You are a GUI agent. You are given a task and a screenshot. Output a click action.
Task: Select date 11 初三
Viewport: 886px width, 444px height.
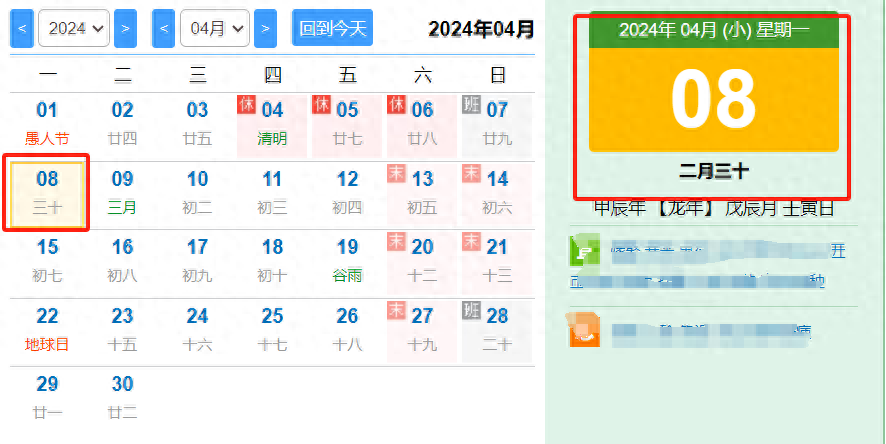(x=272, y=194)
